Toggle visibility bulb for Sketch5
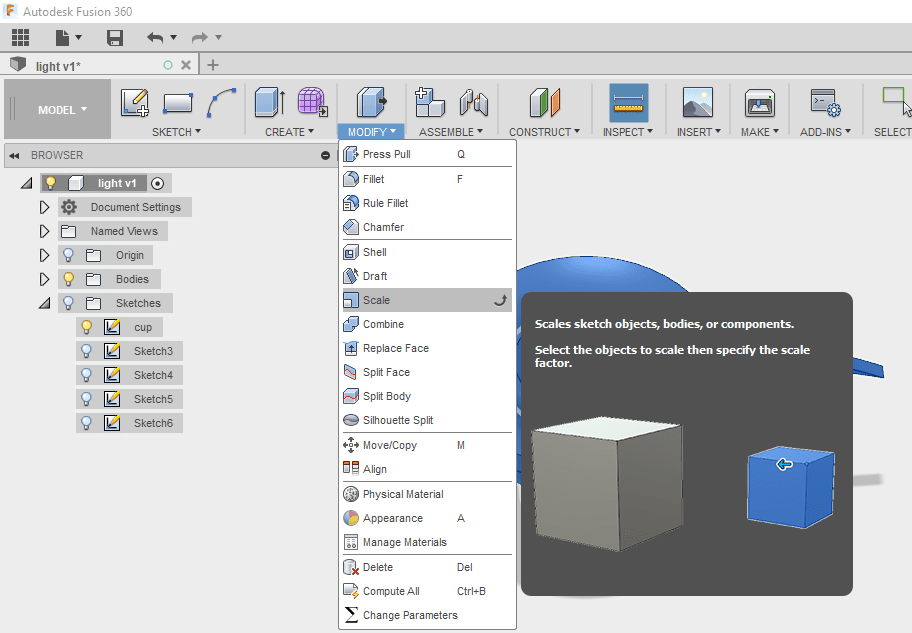 (x=86, y=399)
